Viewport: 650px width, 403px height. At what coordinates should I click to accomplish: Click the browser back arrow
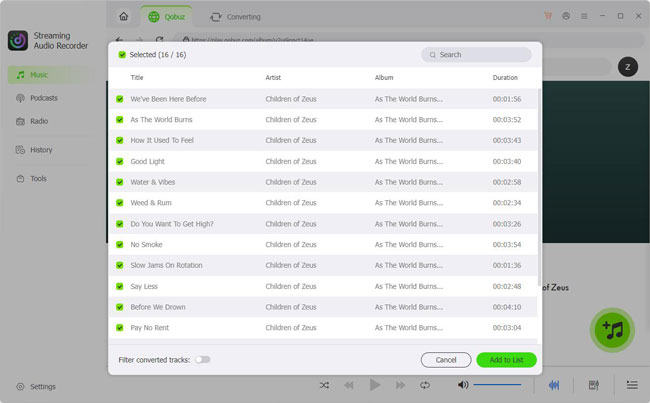(x=119, y=40)
